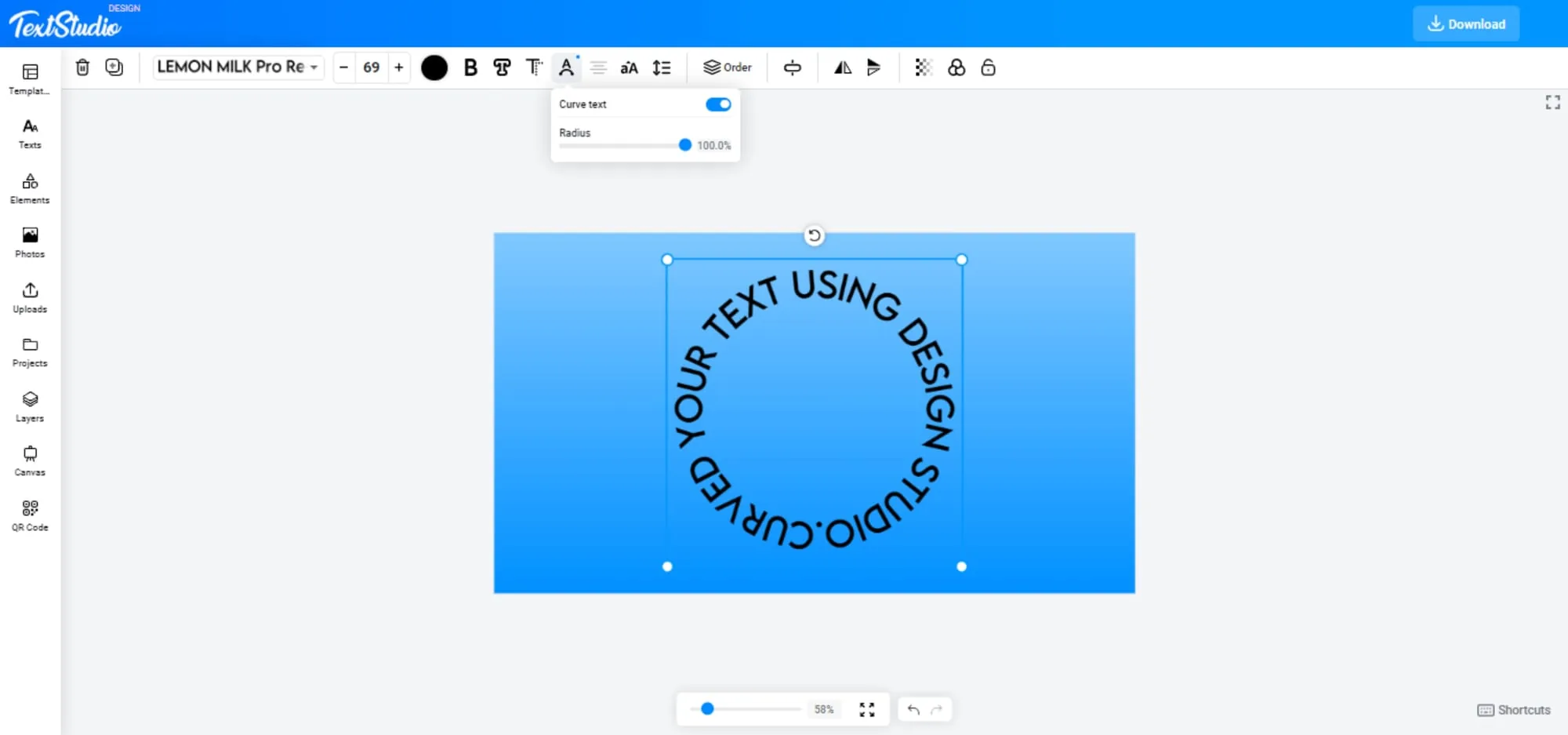The image size is (1568, 735).
Task: Click the top-left resize handle of text box
Action: click(667, 260)
